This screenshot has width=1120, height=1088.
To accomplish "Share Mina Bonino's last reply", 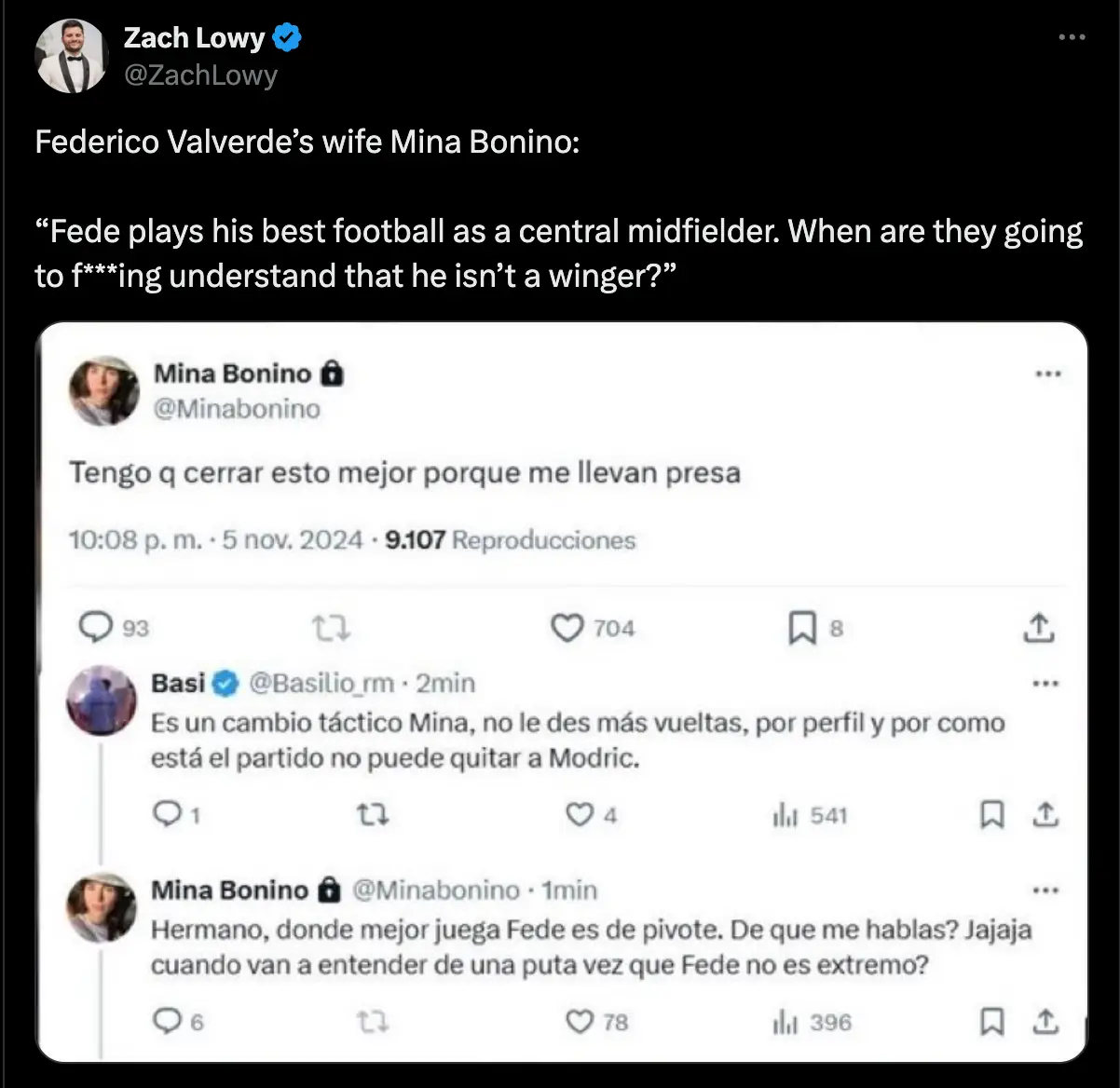I will tap(1045, 1022).
